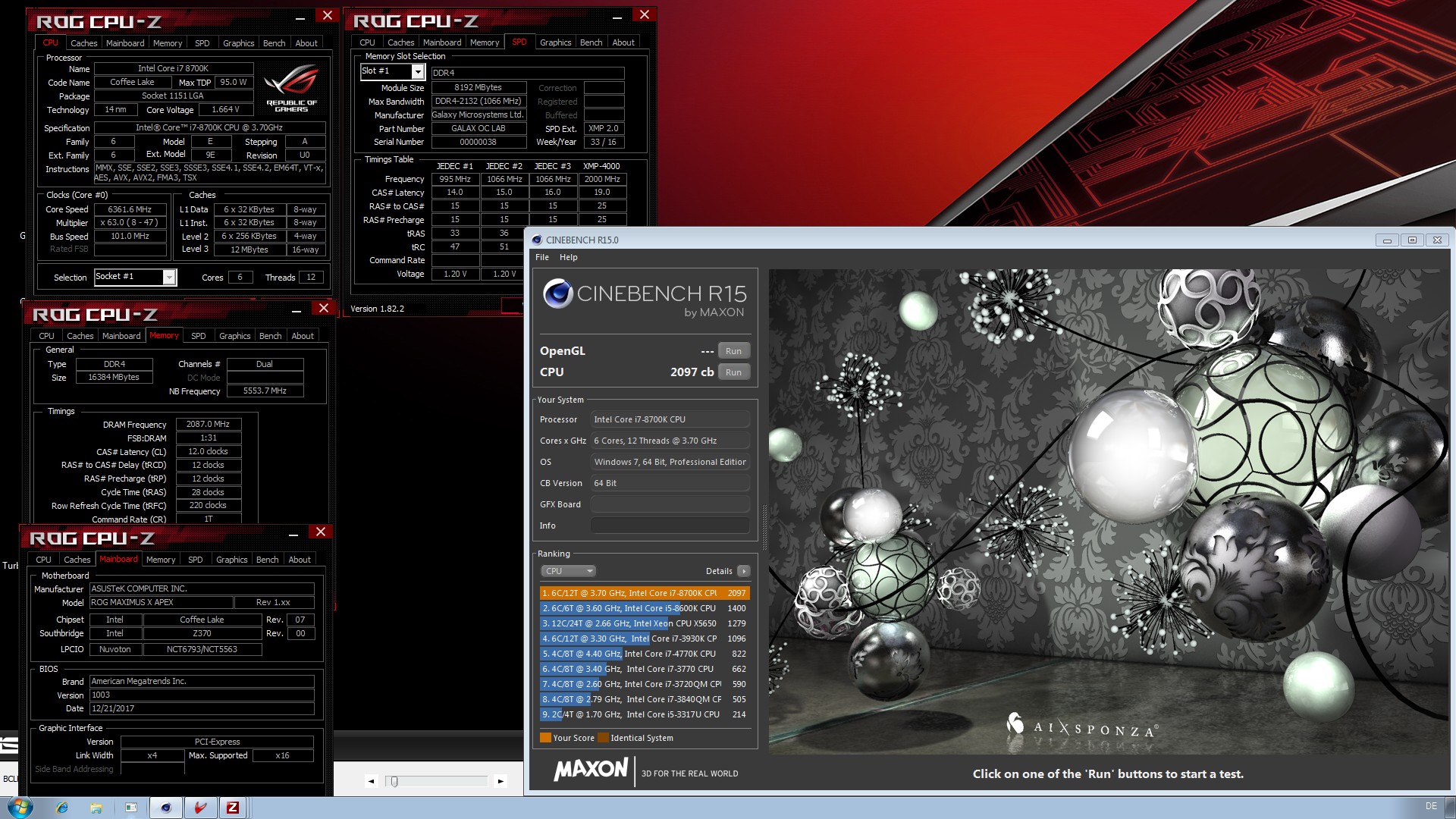Switch to Cinebench via its taskbar icon

point(166,808)
